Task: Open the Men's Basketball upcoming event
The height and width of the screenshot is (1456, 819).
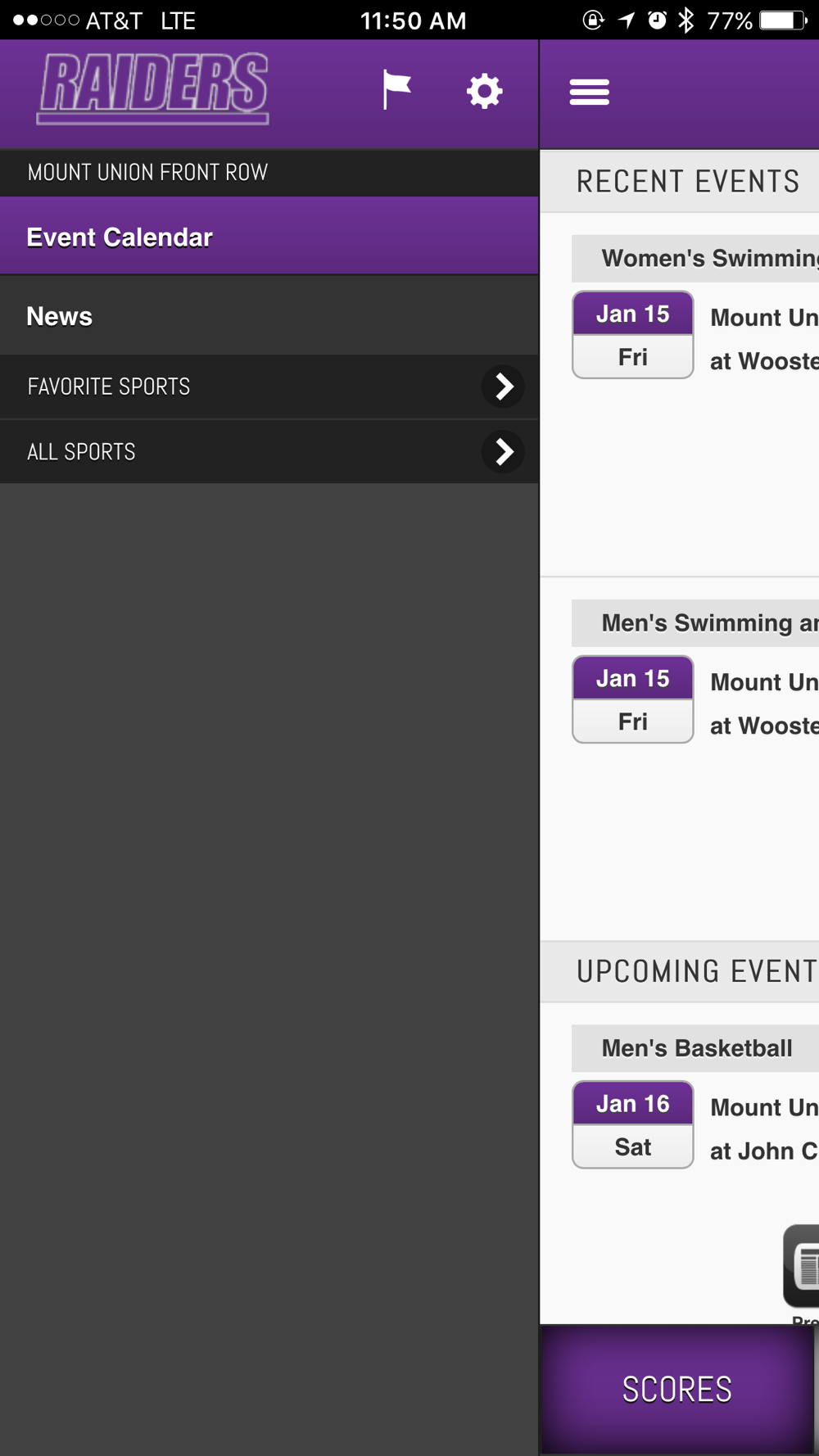Action: (695, 1048)
